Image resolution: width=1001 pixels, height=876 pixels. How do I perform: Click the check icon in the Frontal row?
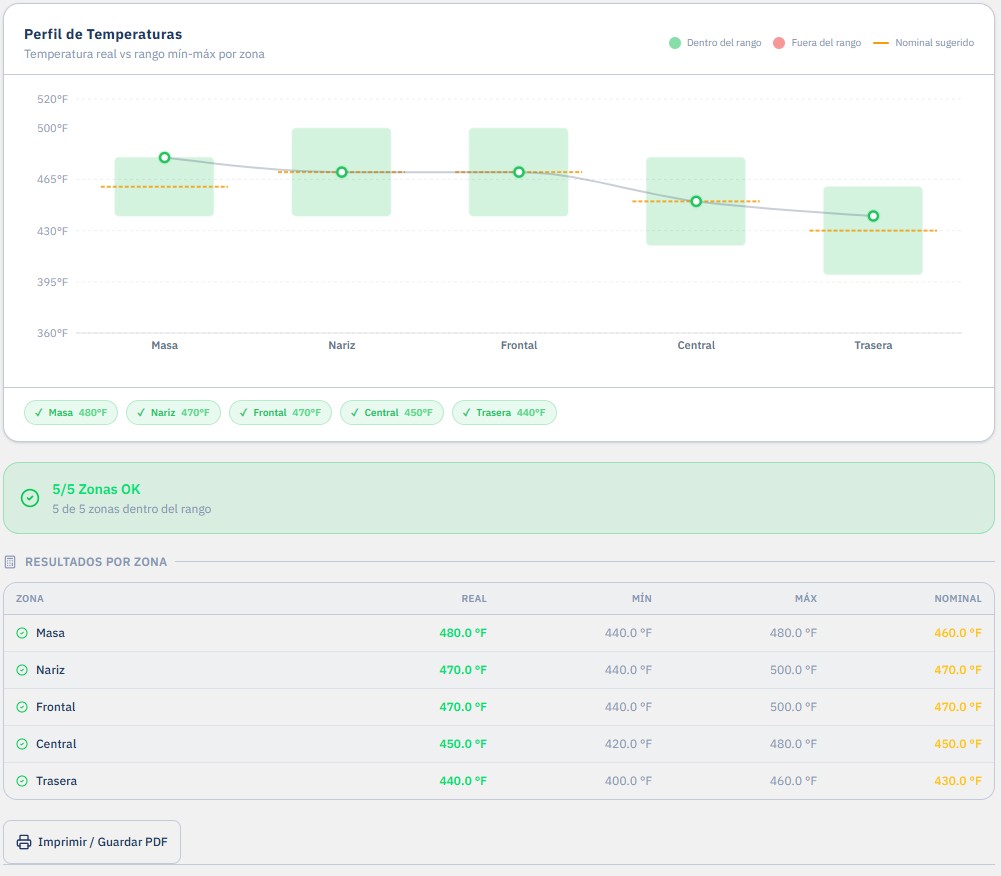(22, 707)
